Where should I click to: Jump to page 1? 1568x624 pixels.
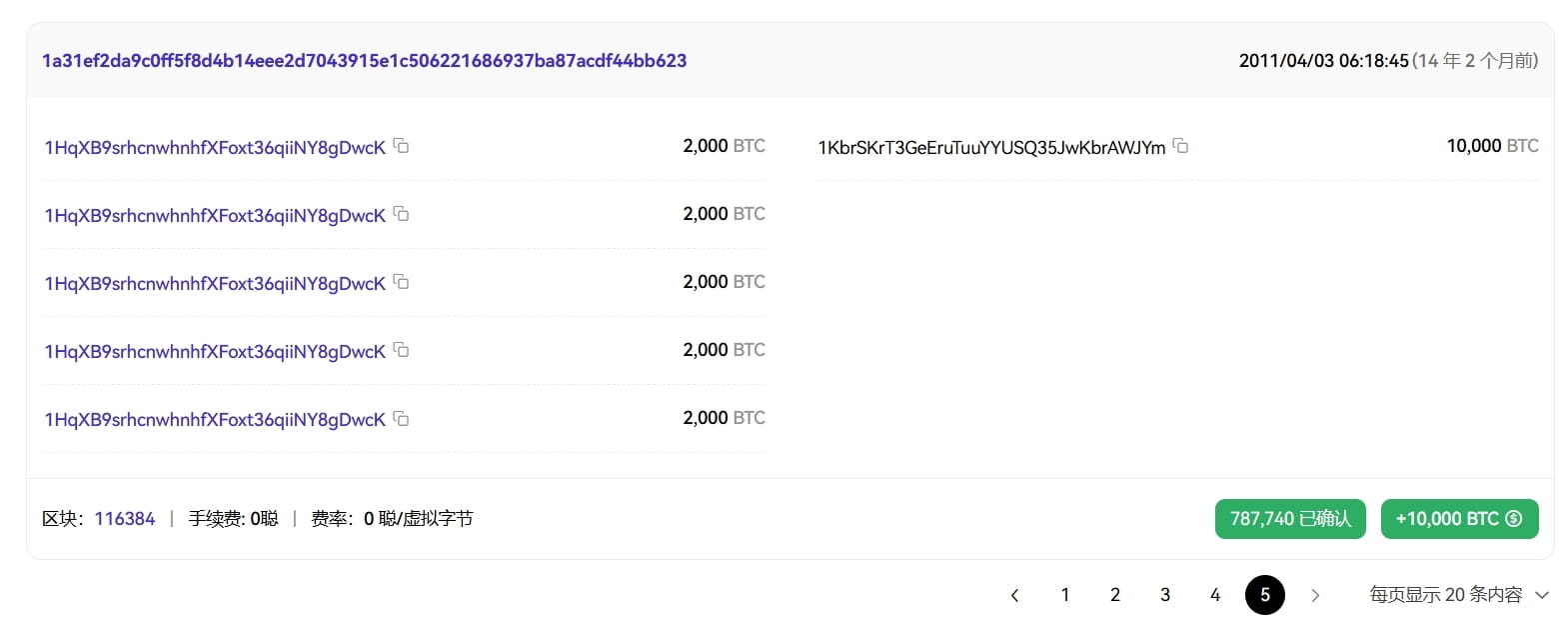(1065, 595)
